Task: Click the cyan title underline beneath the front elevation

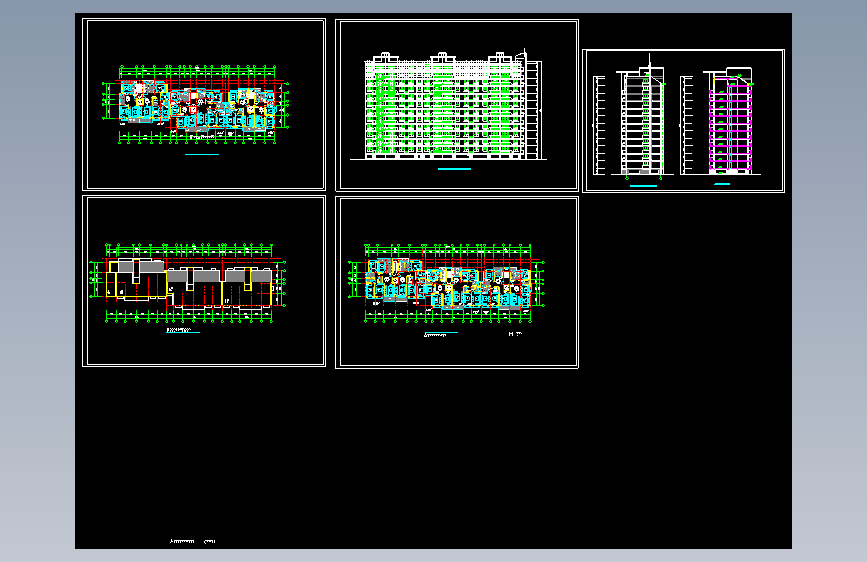Action: point(455,169)
